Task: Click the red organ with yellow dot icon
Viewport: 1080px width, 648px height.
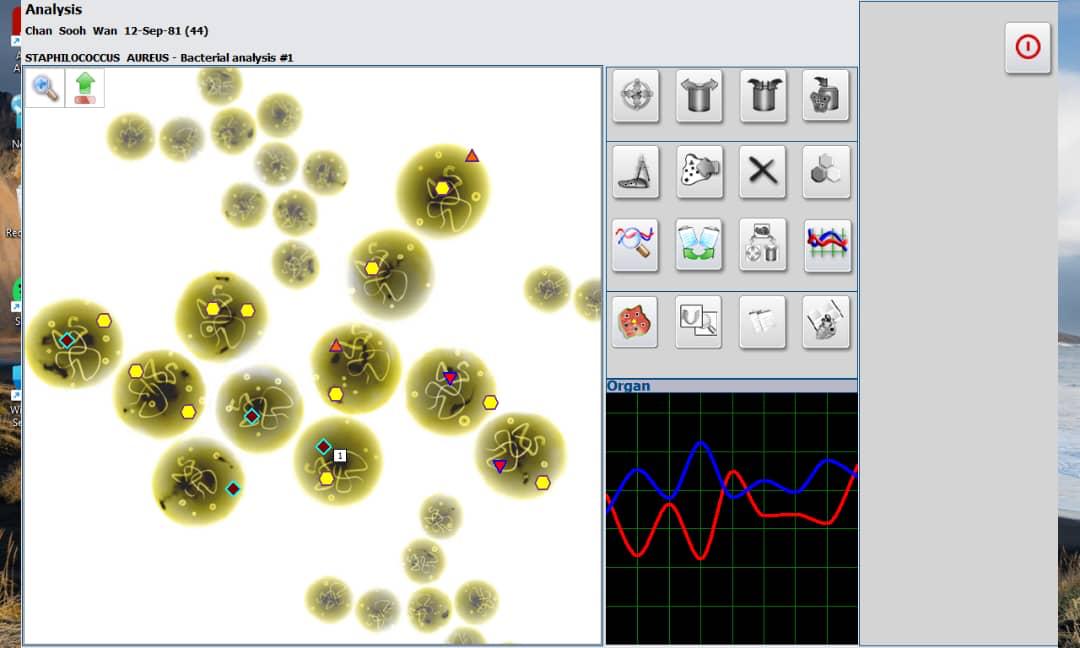Action: tap(636, 322)
